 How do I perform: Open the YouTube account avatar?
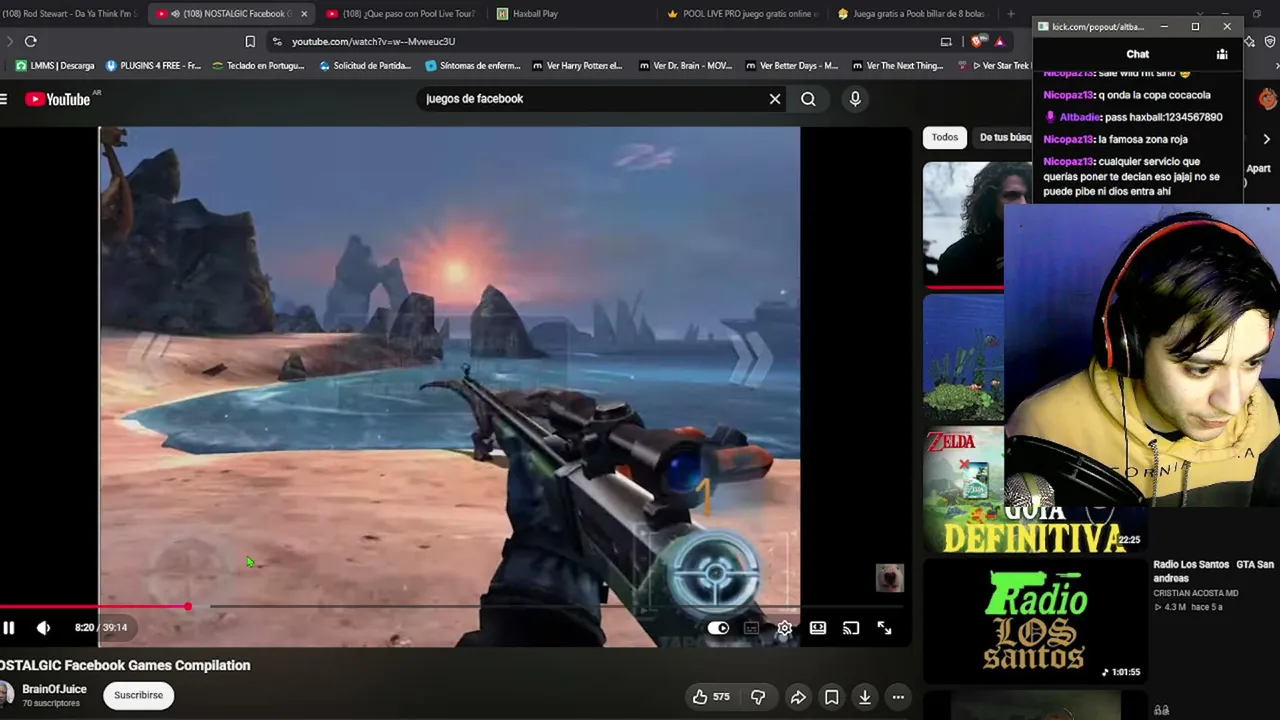(x=1268, y=99)
